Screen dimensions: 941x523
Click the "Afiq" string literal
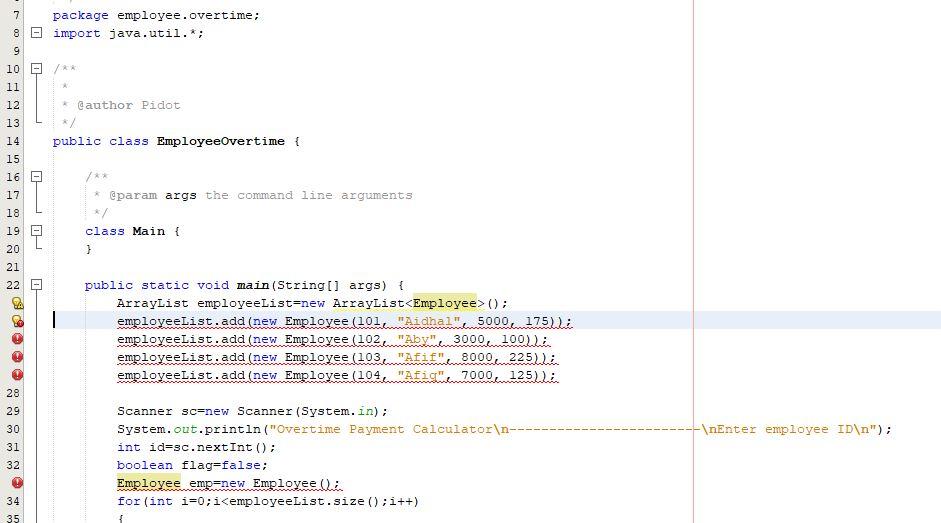coord(420,375)
